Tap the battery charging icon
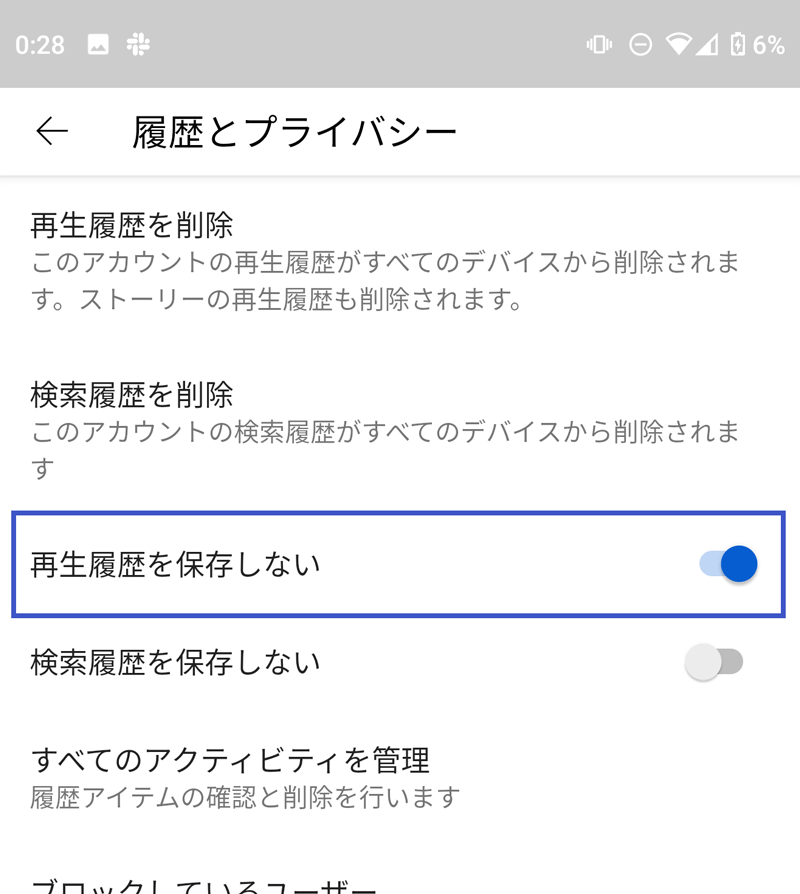Image resolution: width=800 pixels, height=894 pixels. [737, 44]
